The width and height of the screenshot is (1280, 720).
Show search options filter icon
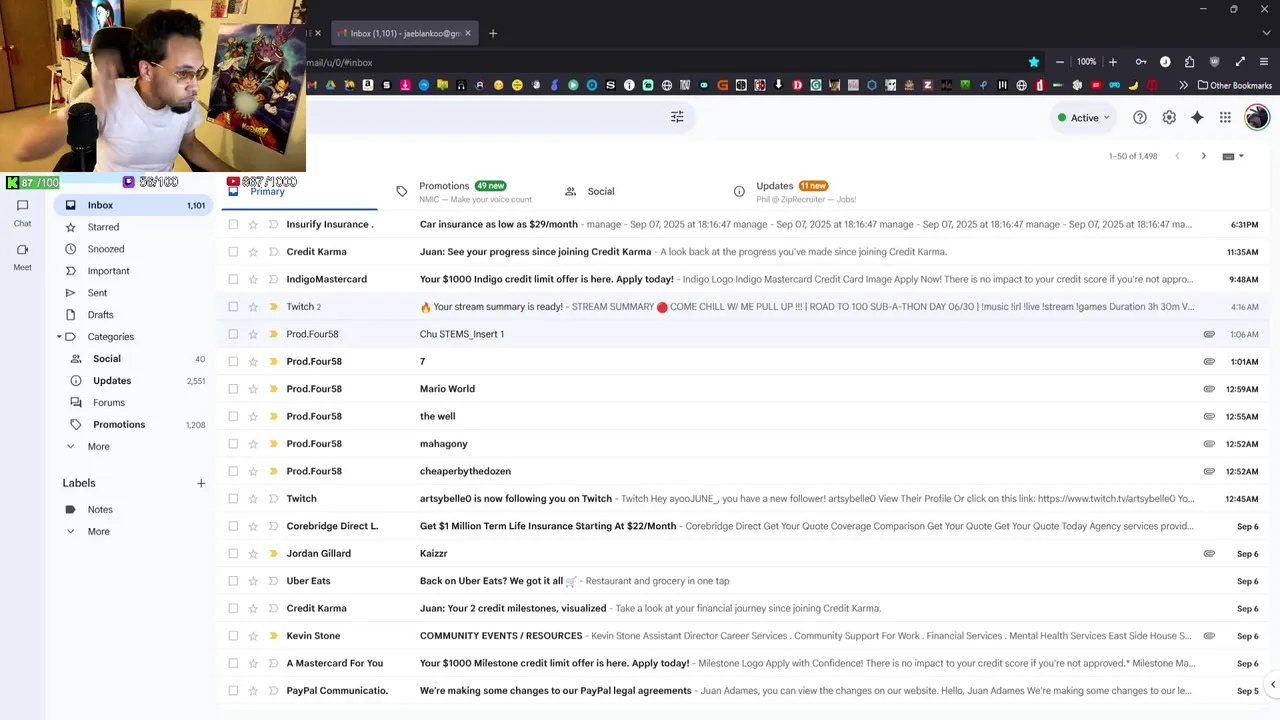point(677,117)
